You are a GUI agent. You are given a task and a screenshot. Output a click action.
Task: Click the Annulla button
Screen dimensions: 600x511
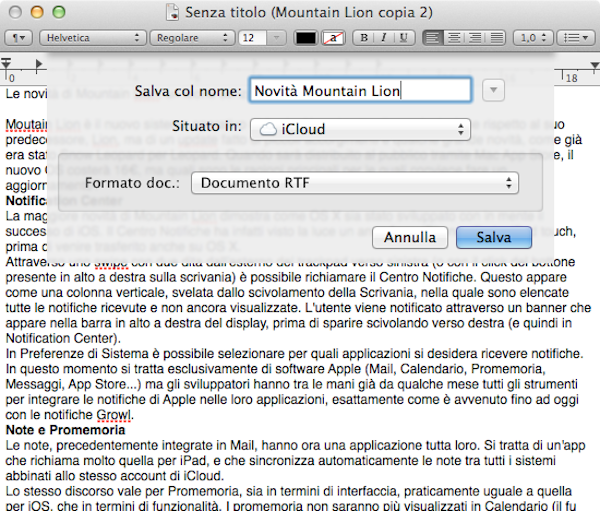click(x=410, y=237)
